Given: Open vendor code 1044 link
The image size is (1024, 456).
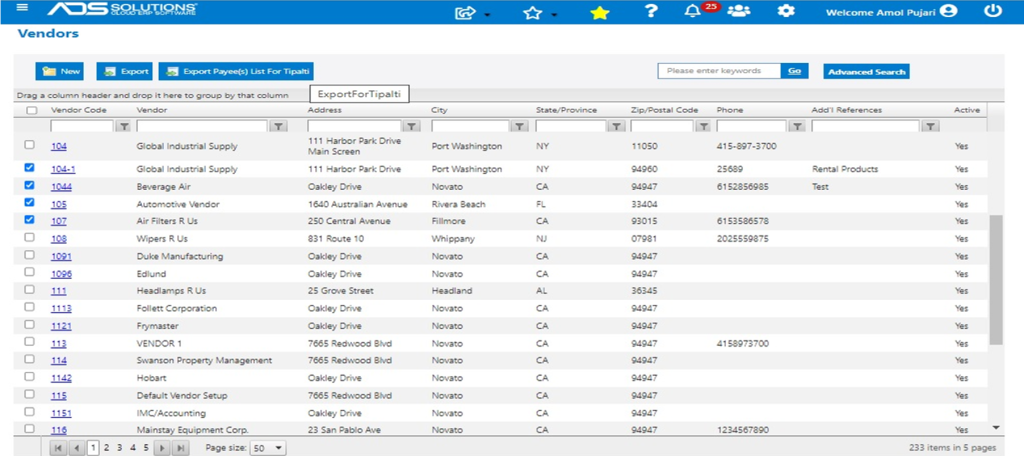Looking at the screenshot, I should pos(61,187).
